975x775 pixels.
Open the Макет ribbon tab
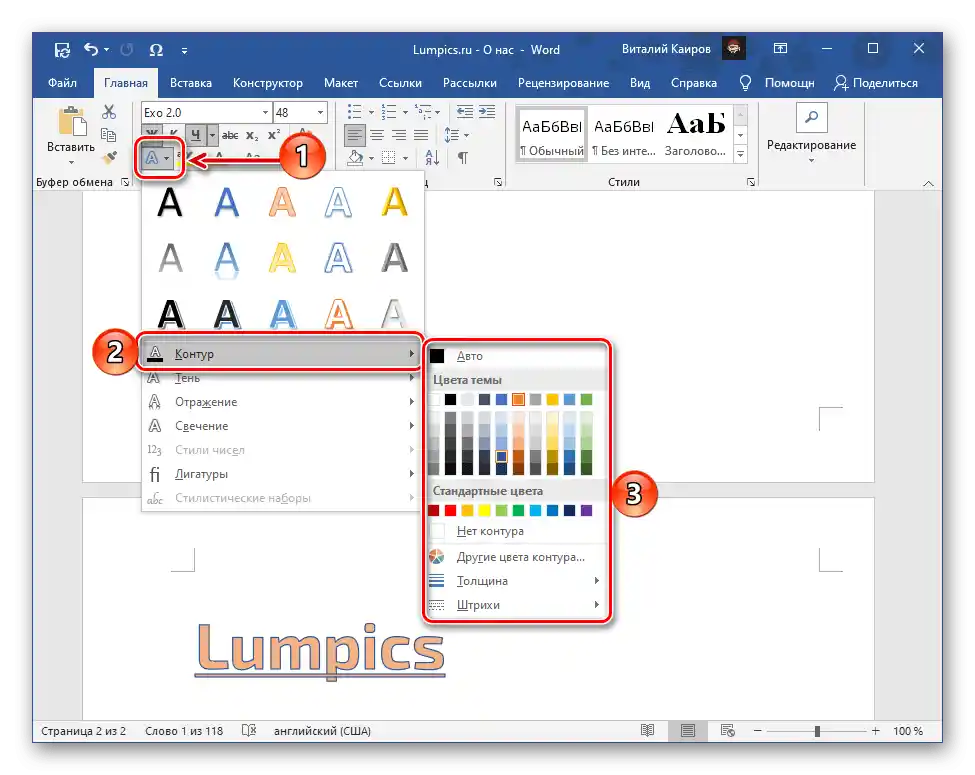(341, 83)
